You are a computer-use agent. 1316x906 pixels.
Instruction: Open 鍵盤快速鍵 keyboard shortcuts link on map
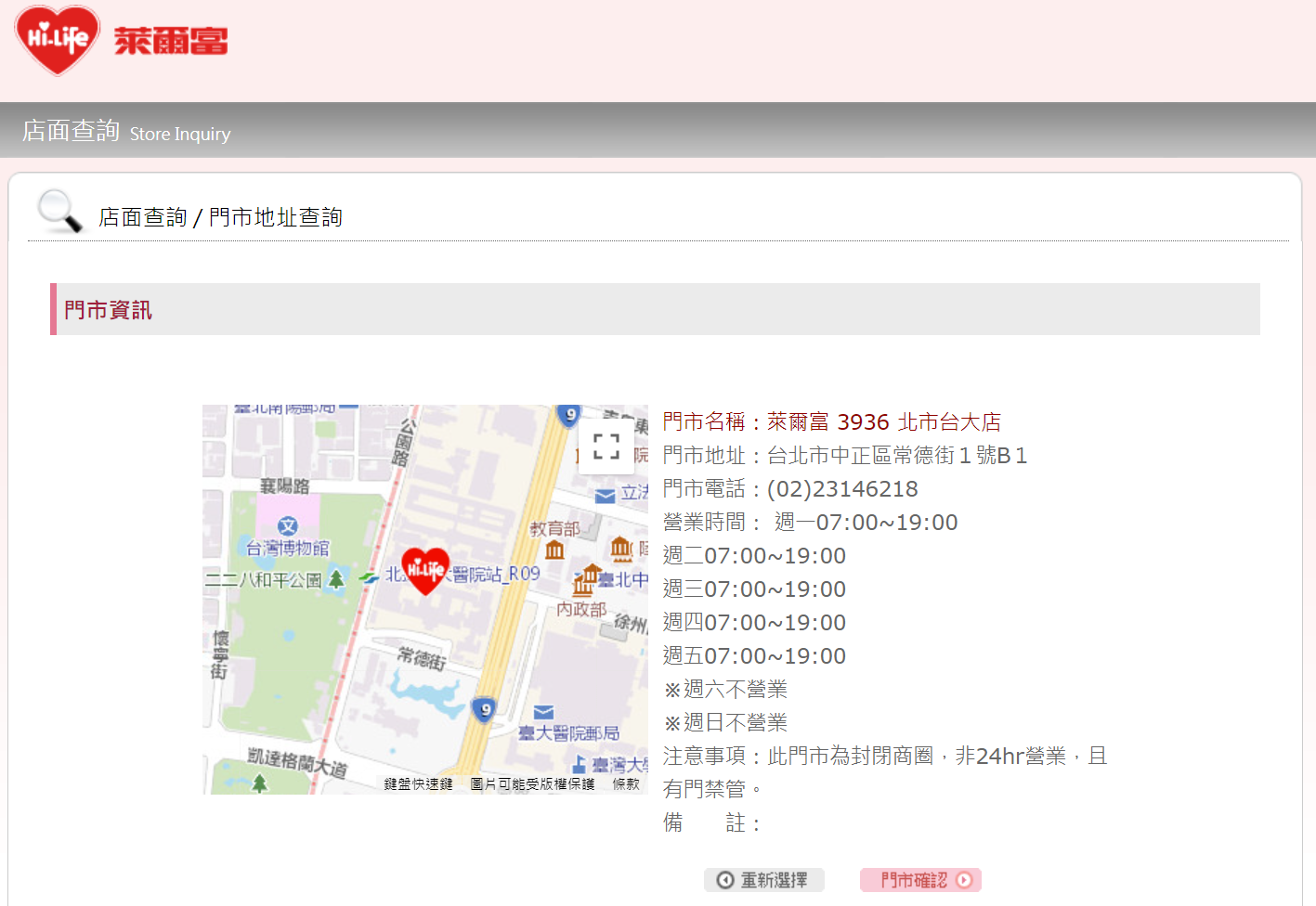(x=419, y=784)
